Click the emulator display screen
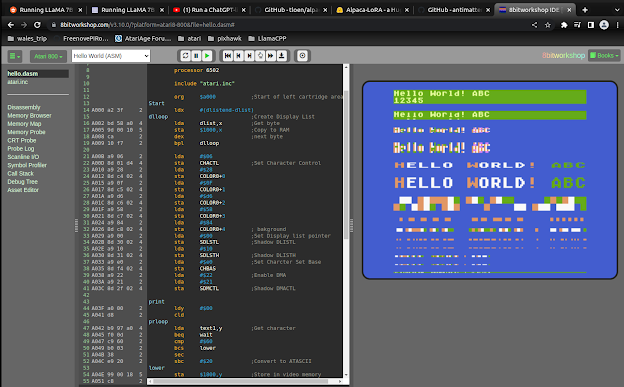 pos(490,180)
